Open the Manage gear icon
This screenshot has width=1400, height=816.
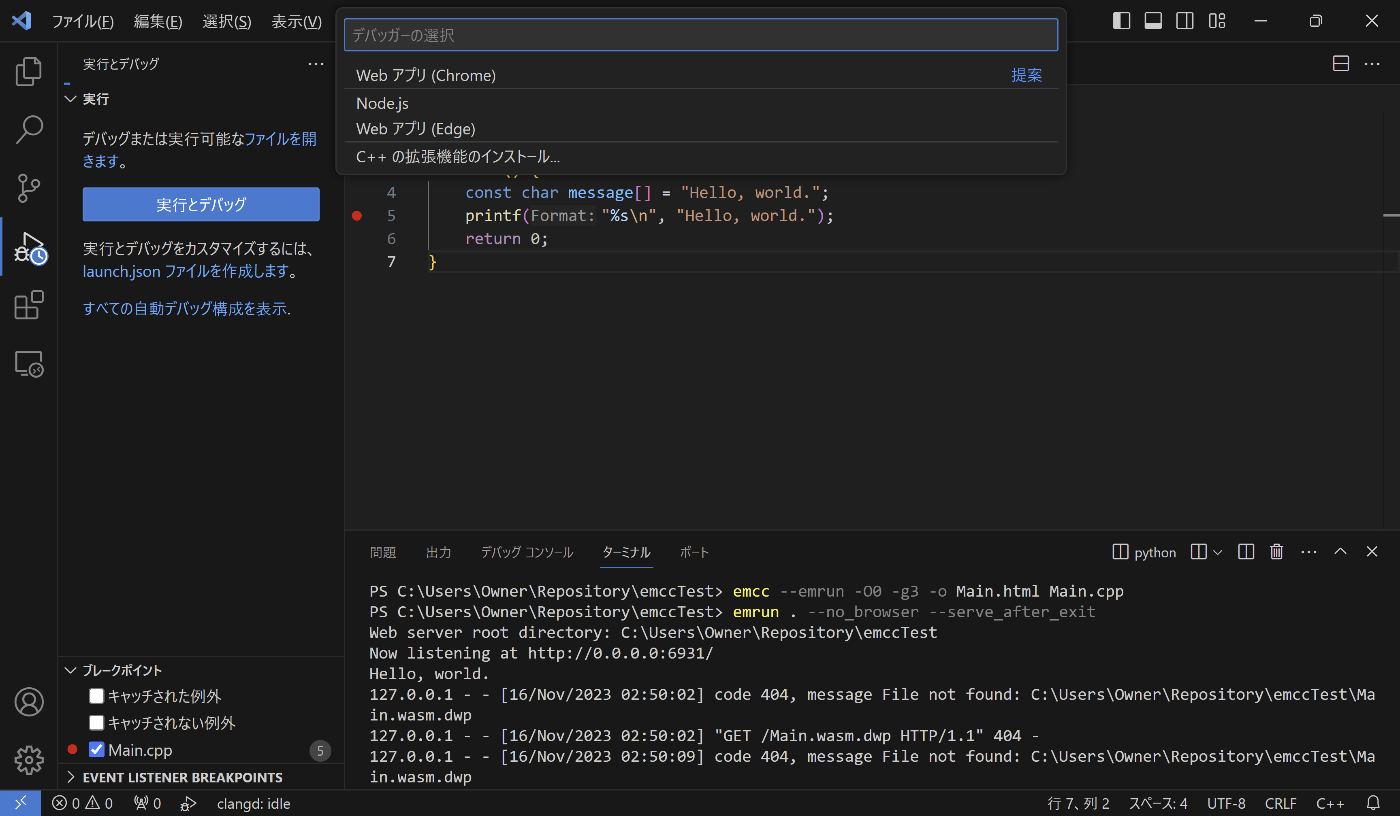29,760
